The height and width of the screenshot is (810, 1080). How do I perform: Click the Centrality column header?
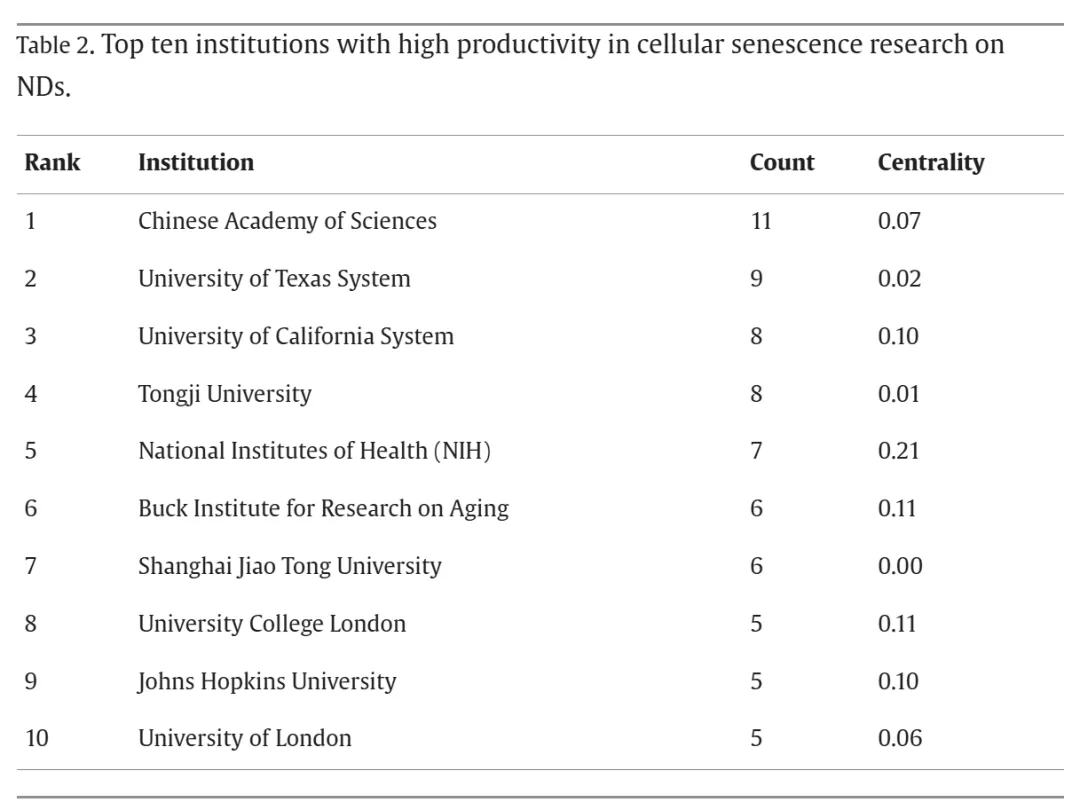point(930,162)
